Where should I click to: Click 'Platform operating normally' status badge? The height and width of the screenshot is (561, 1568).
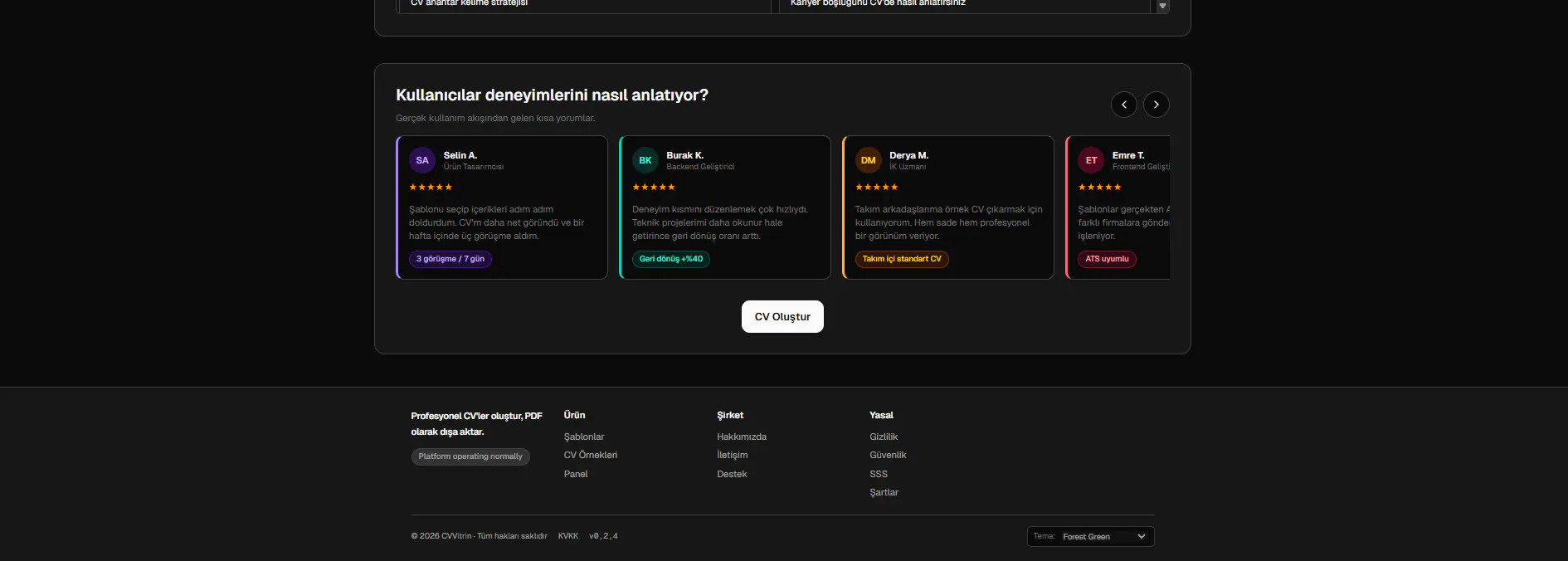(470, 456)
